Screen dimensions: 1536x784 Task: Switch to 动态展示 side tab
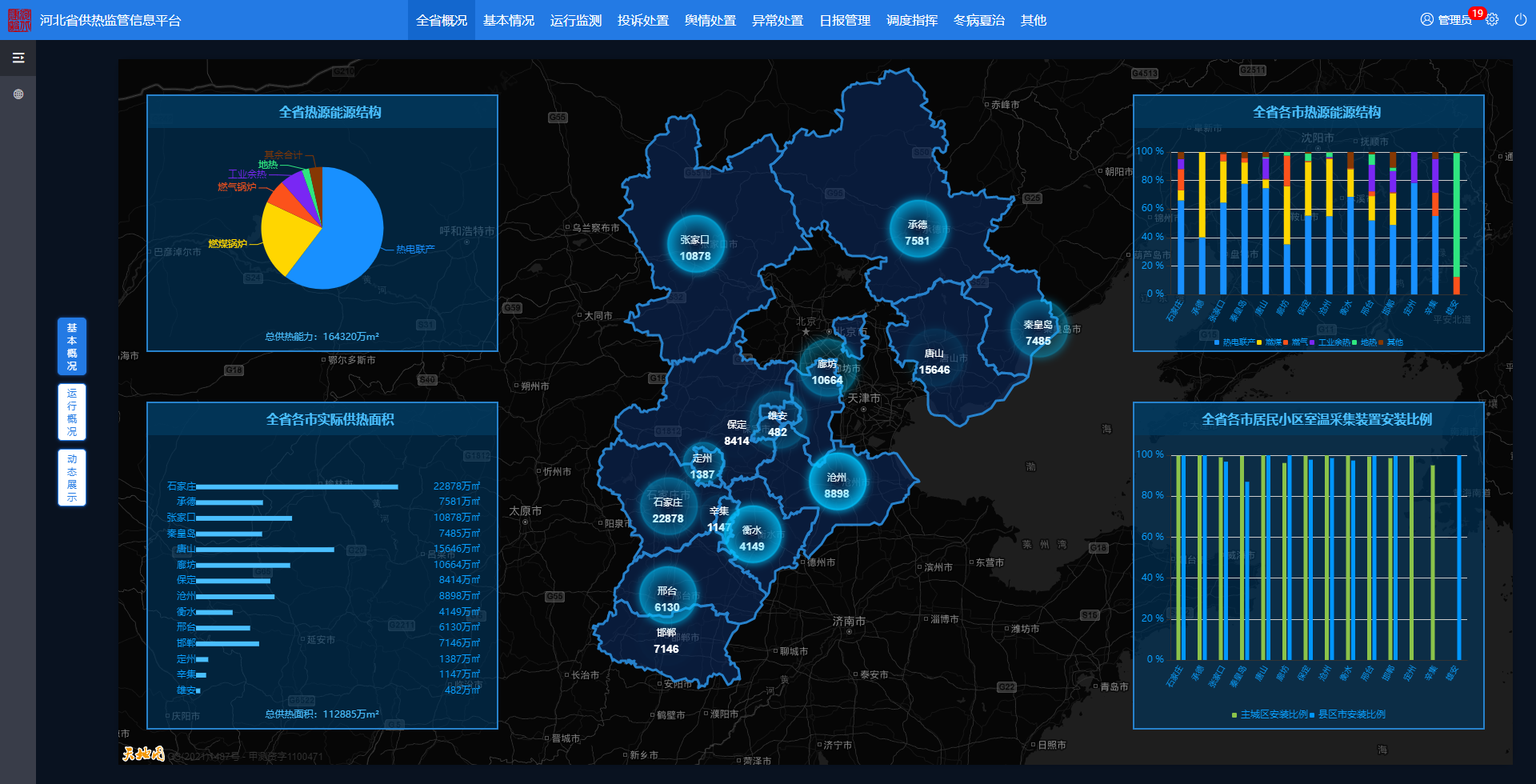point(72,478)
